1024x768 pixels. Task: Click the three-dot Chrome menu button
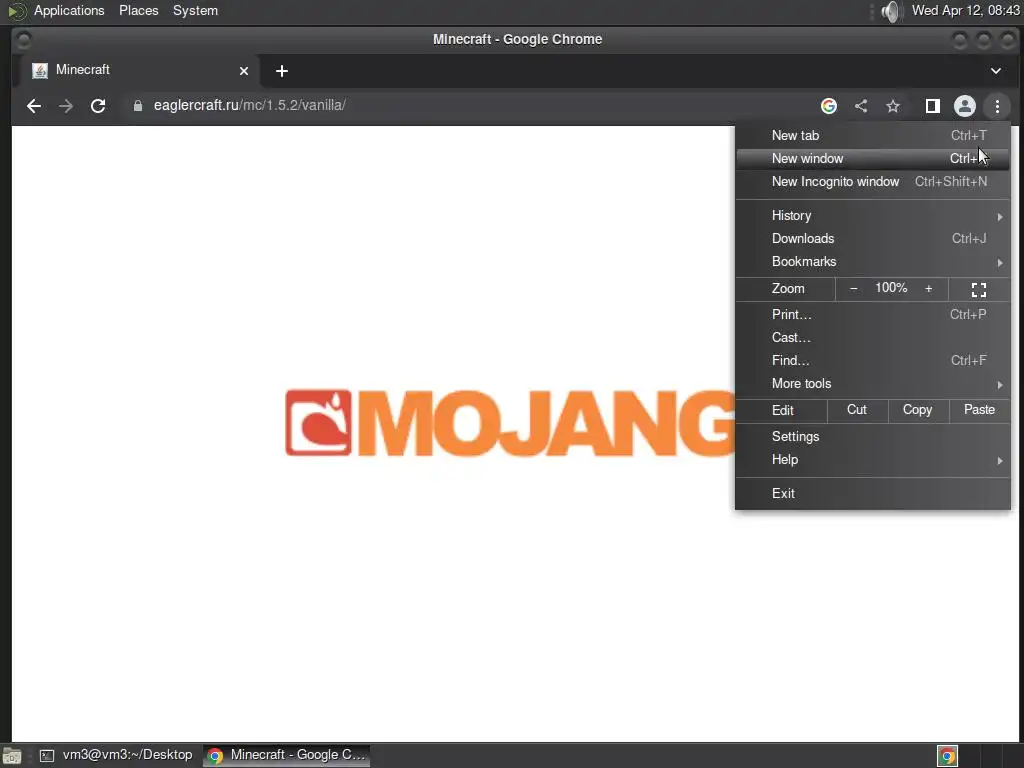pyautogui.click(x=997, y=106)
